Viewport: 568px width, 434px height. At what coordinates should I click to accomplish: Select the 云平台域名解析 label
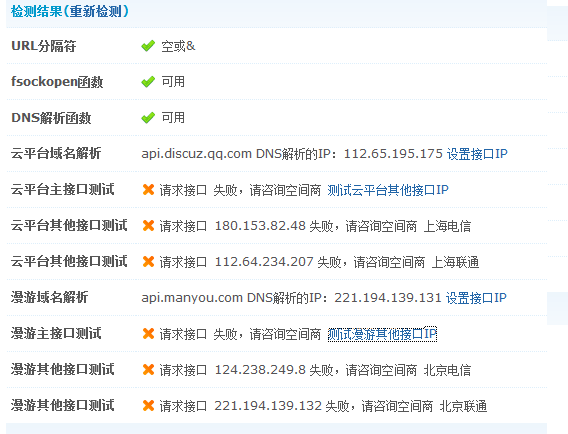[56, 153]
